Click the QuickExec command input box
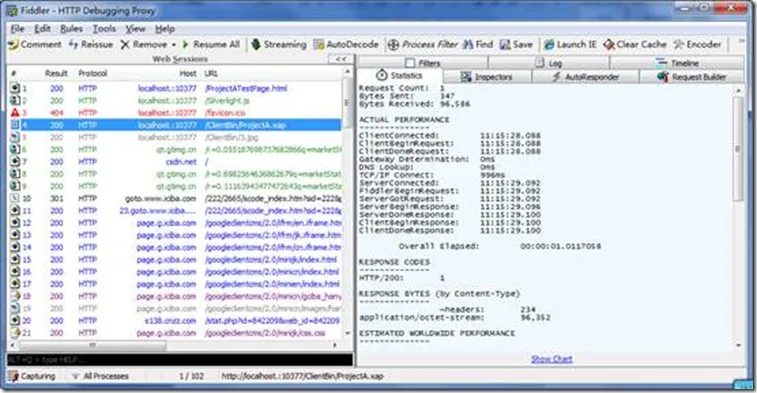The image size is (757, 393). tap(180, 360)
